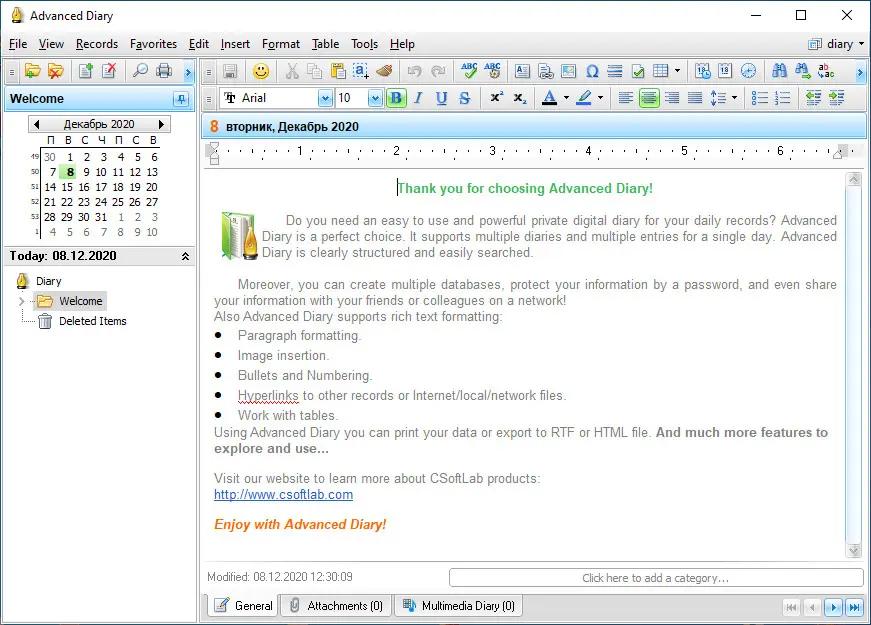Image resolution: width=871 pixels, height=625 pixels.
Task: Click the add new folder icon
Action: tap(32, 71)
